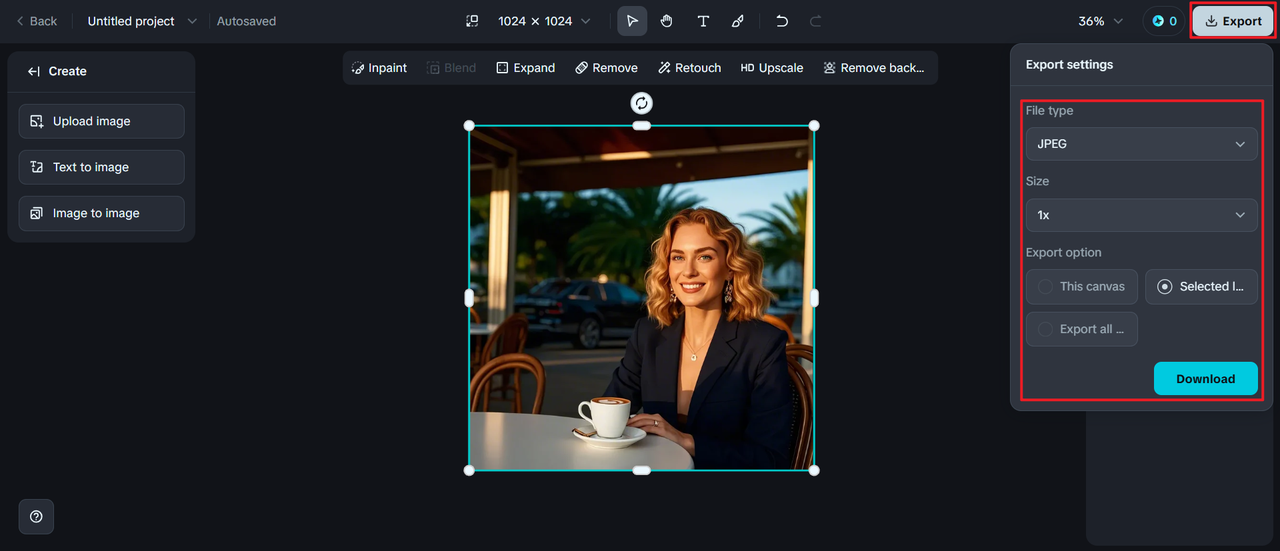Open the File type JPEG dropdown
1280x551 pixels.
[1141, 144]
